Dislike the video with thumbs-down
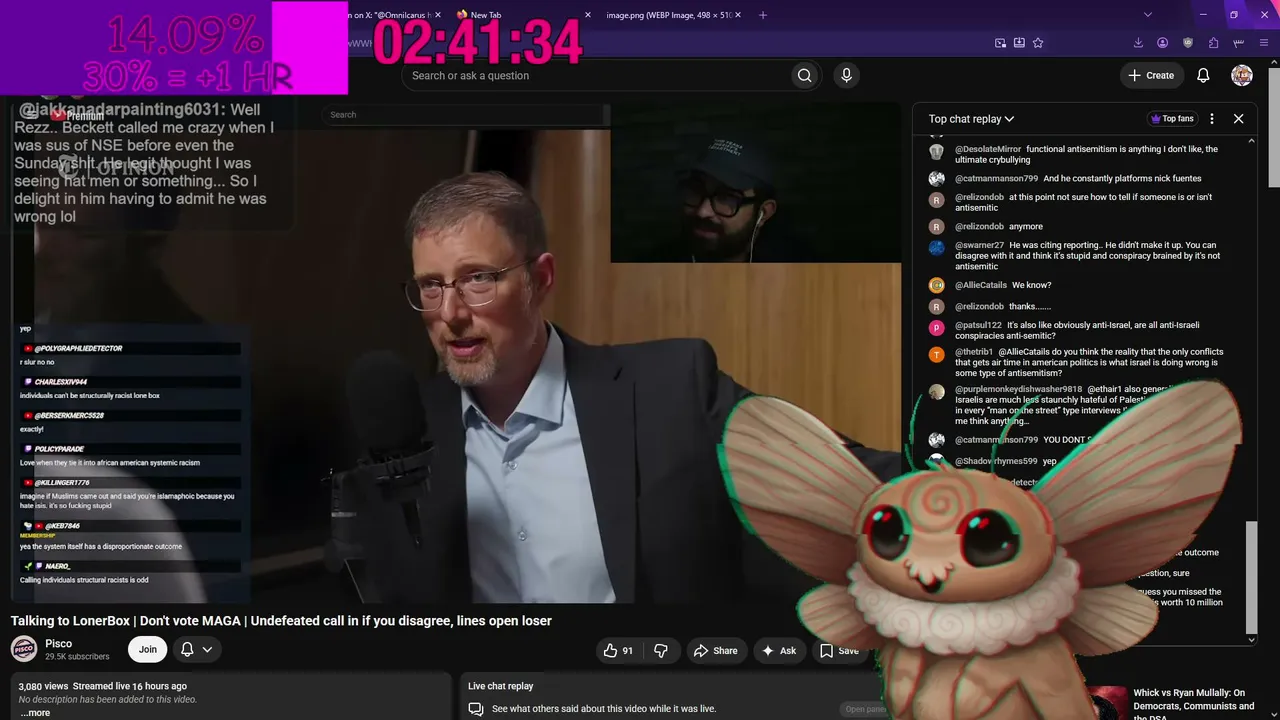1280x720 pixels. coord(661,650)
